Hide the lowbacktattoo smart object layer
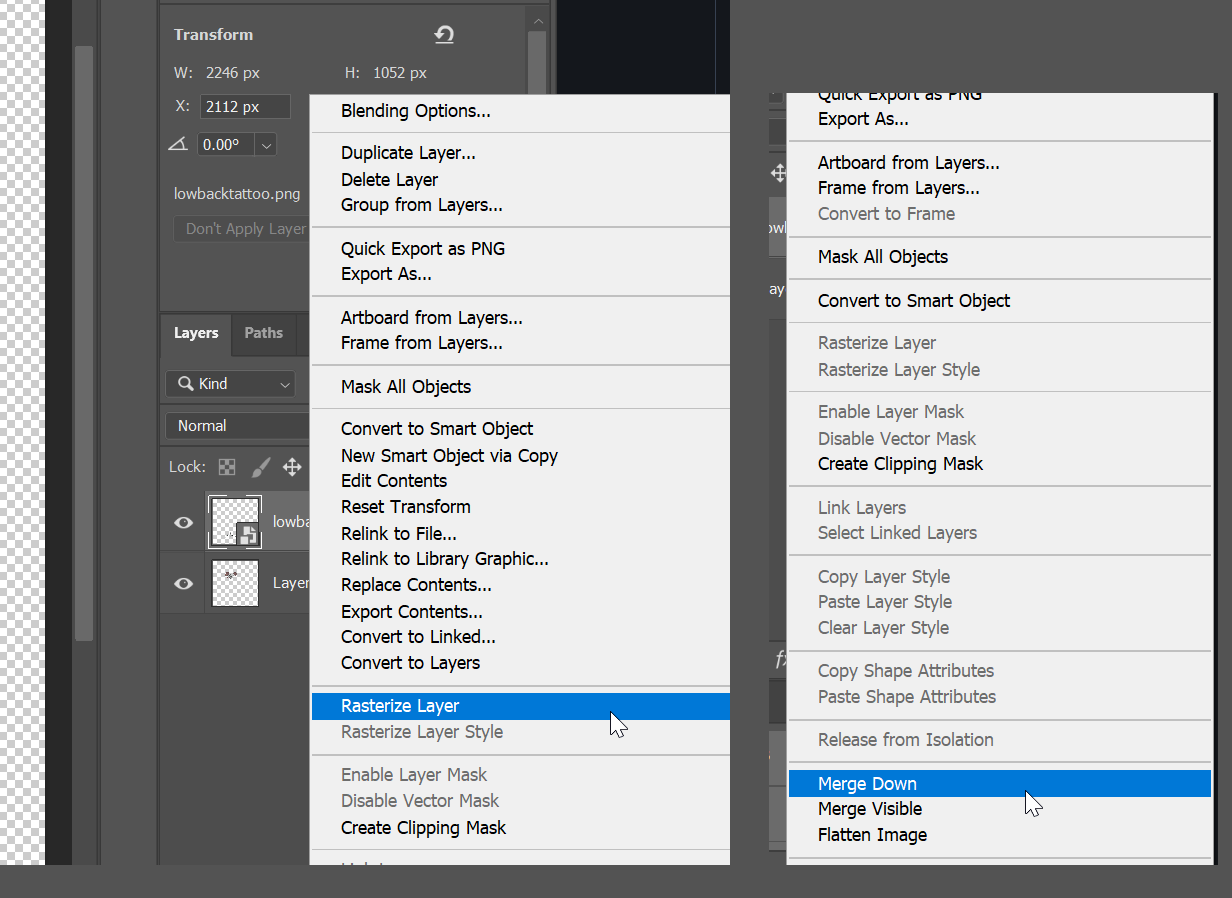Viewport: 1232px width, 898px height. pyautogui.click(x=184, y=522)
